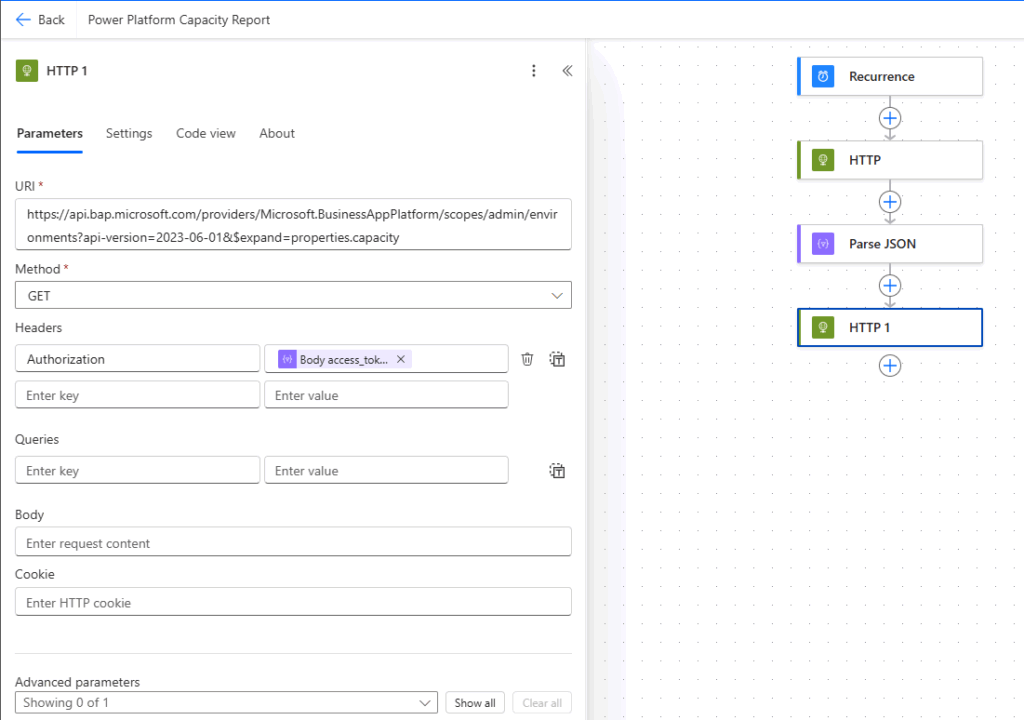
Task: Open the Code view tab
Action: click(x=206, y=133)
